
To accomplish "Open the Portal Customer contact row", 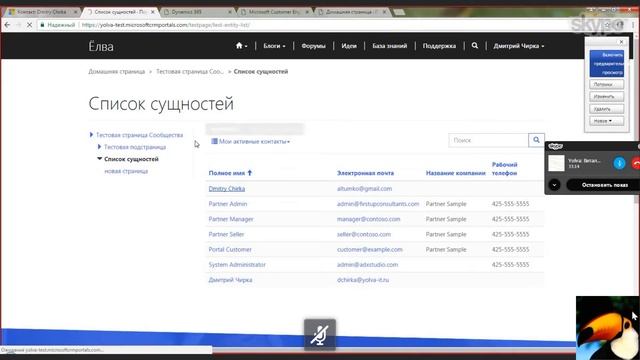I will [x=230, y=249].
